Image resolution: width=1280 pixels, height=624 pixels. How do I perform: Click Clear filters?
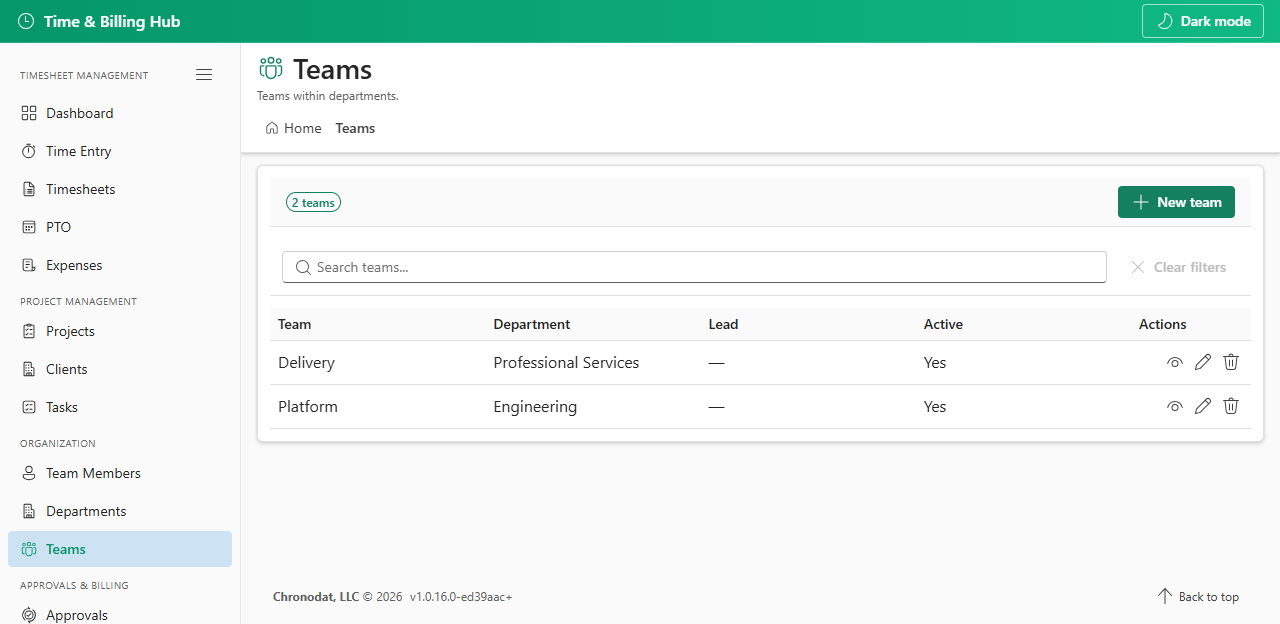pyautogui.click(x=1178, y=267)
